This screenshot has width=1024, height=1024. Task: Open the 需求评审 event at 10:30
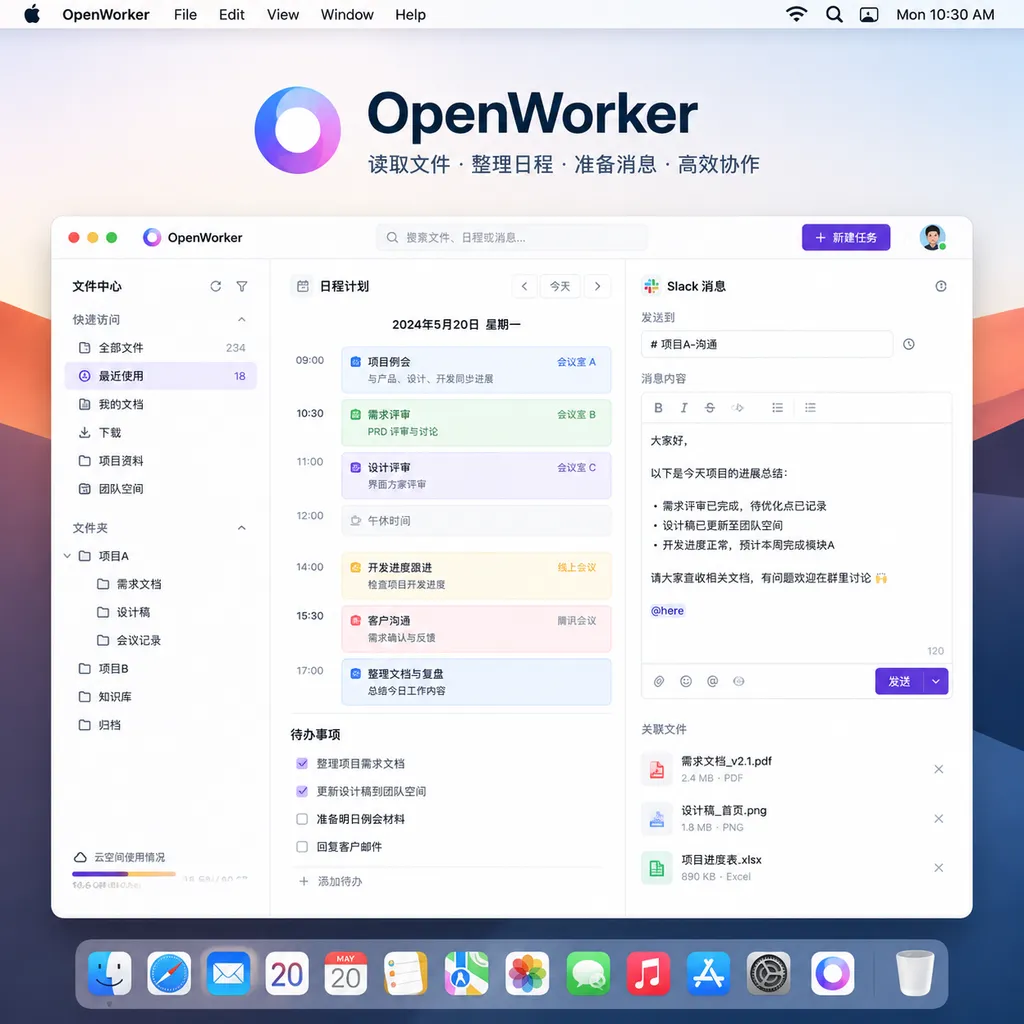click(476, 423)
